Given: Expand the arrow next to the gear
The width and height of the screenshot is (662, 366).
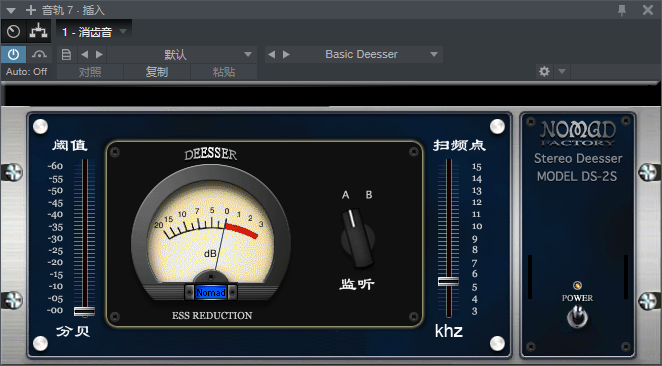Looking at the screenshot, I should 562,71.
